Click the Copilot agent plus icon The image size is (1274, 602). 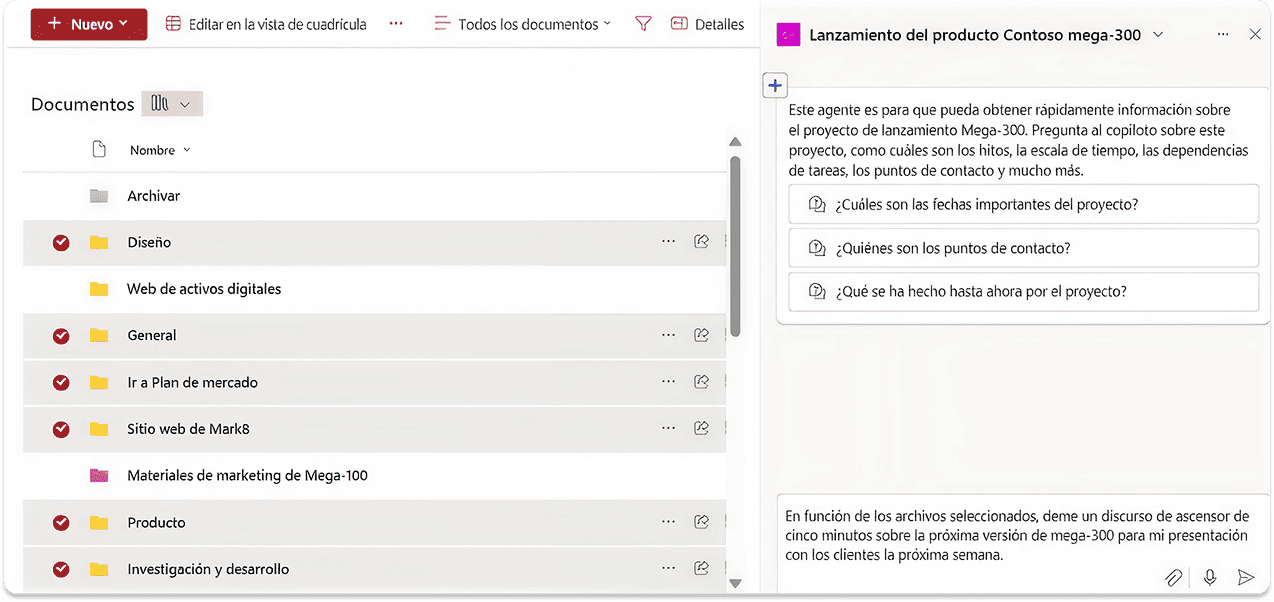pyautogui.click(x=775, y=85)
